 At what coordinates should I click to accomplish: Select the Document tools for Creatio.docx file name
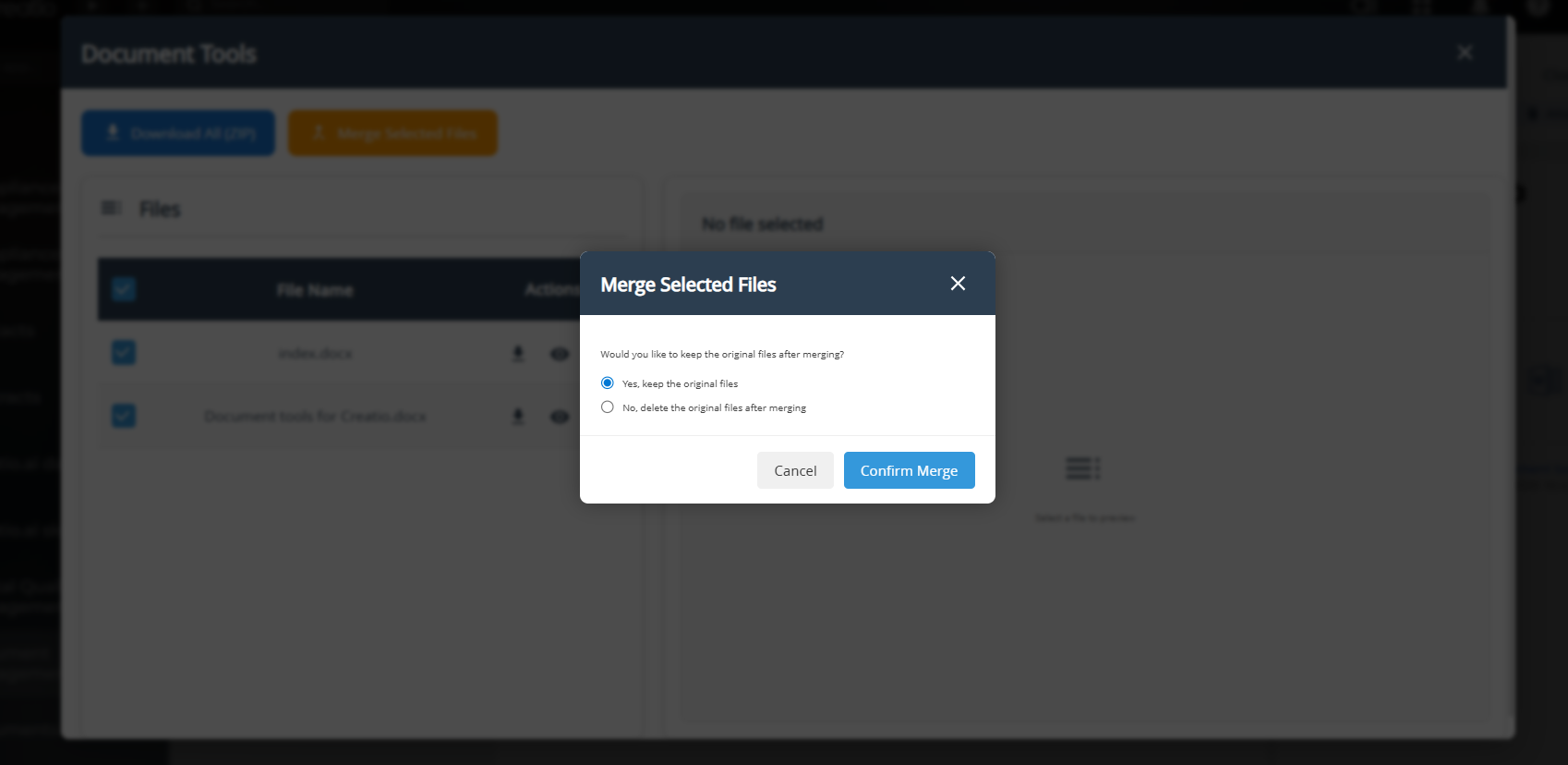315,417
